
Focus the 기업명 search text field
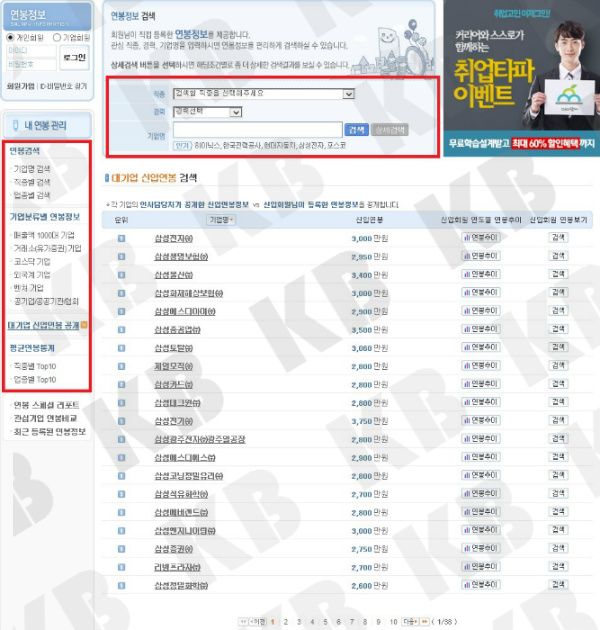click(x=258, y=130)
